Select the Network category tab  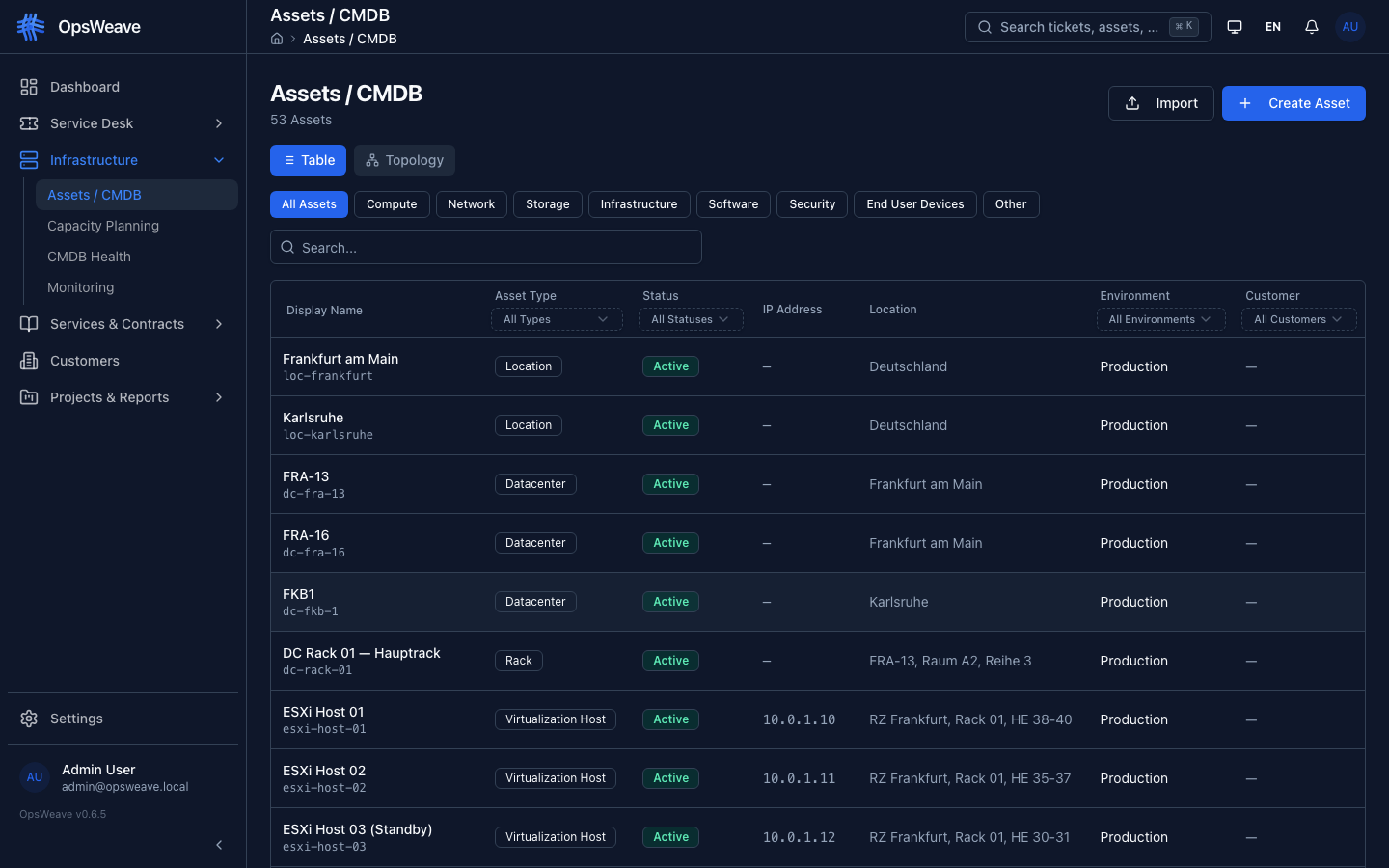point(471,204)
